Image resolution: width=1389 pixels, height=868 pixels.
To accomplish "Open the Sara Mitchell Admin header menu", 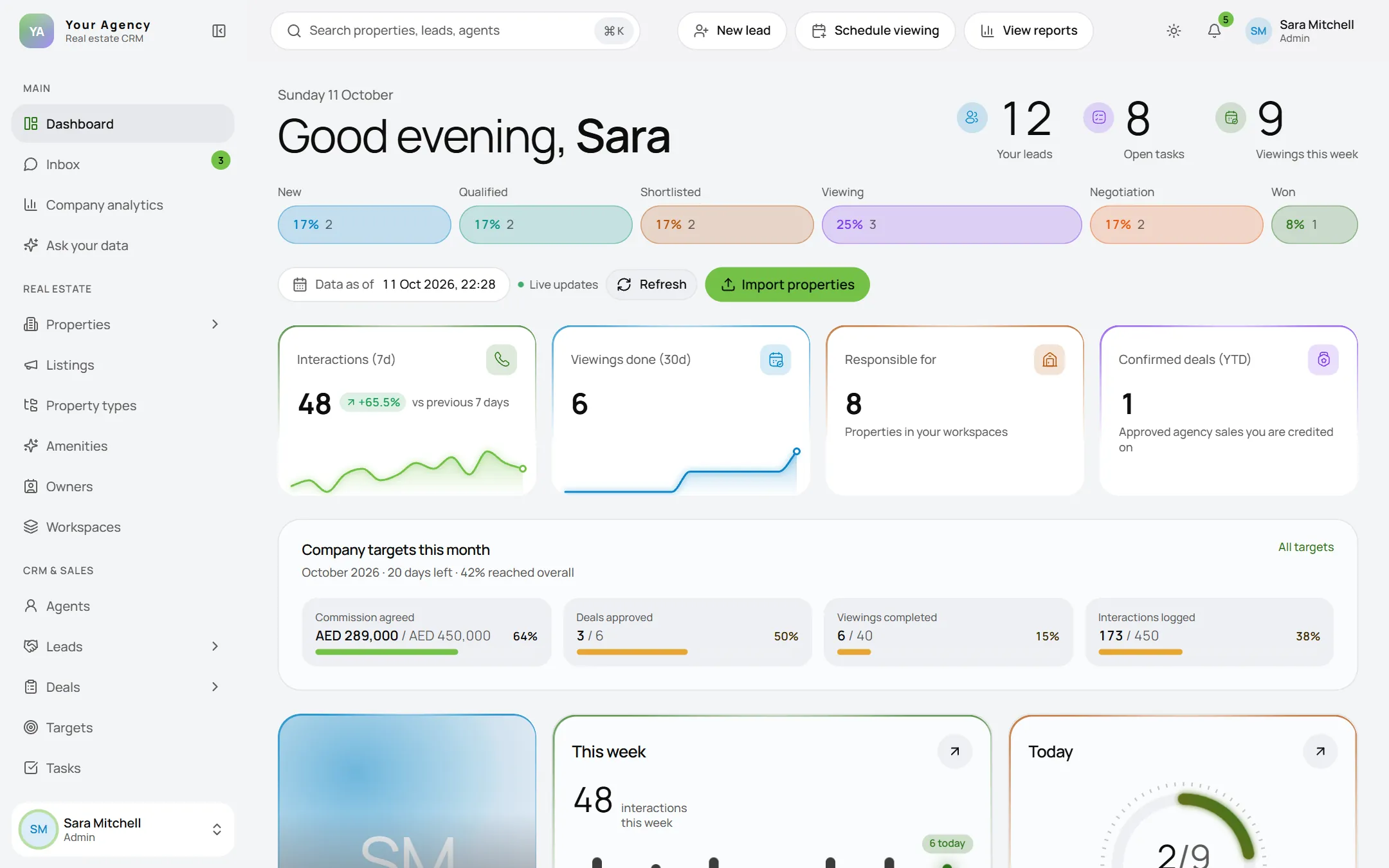I will coord(1300,31).
